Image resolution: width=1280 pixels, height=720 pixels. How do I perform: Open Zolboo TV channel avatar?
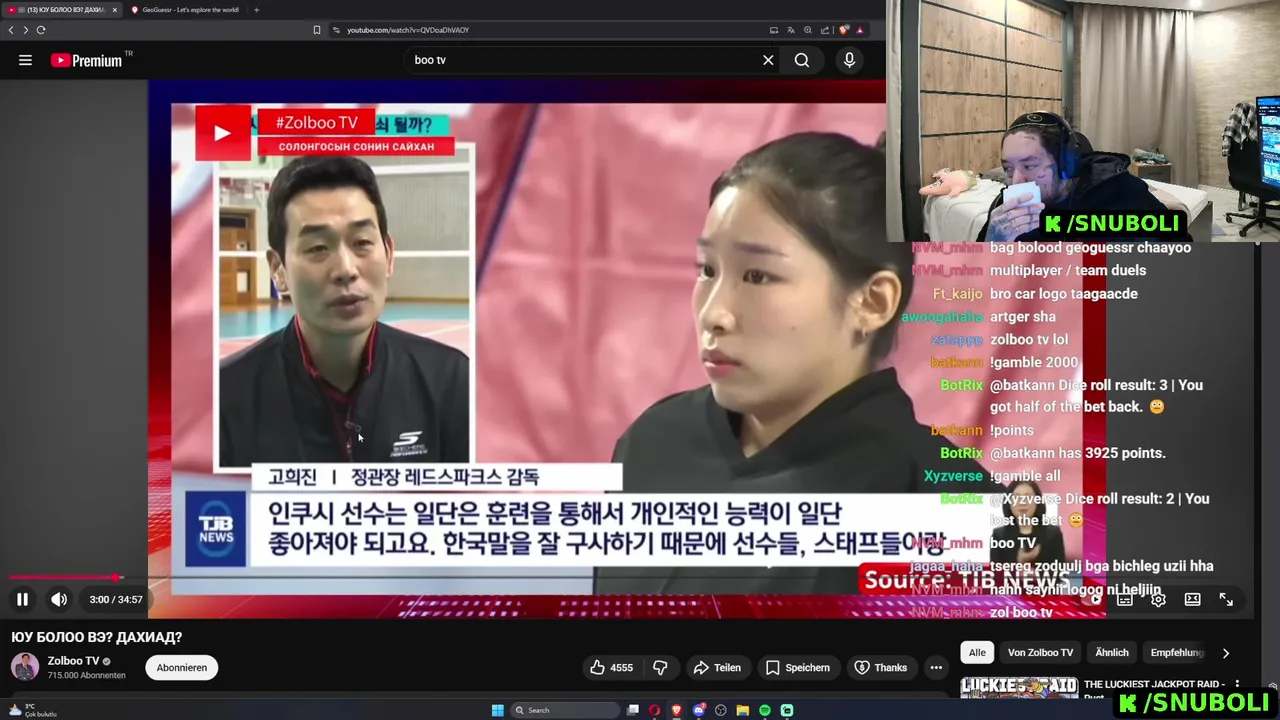tap(25, 667)
